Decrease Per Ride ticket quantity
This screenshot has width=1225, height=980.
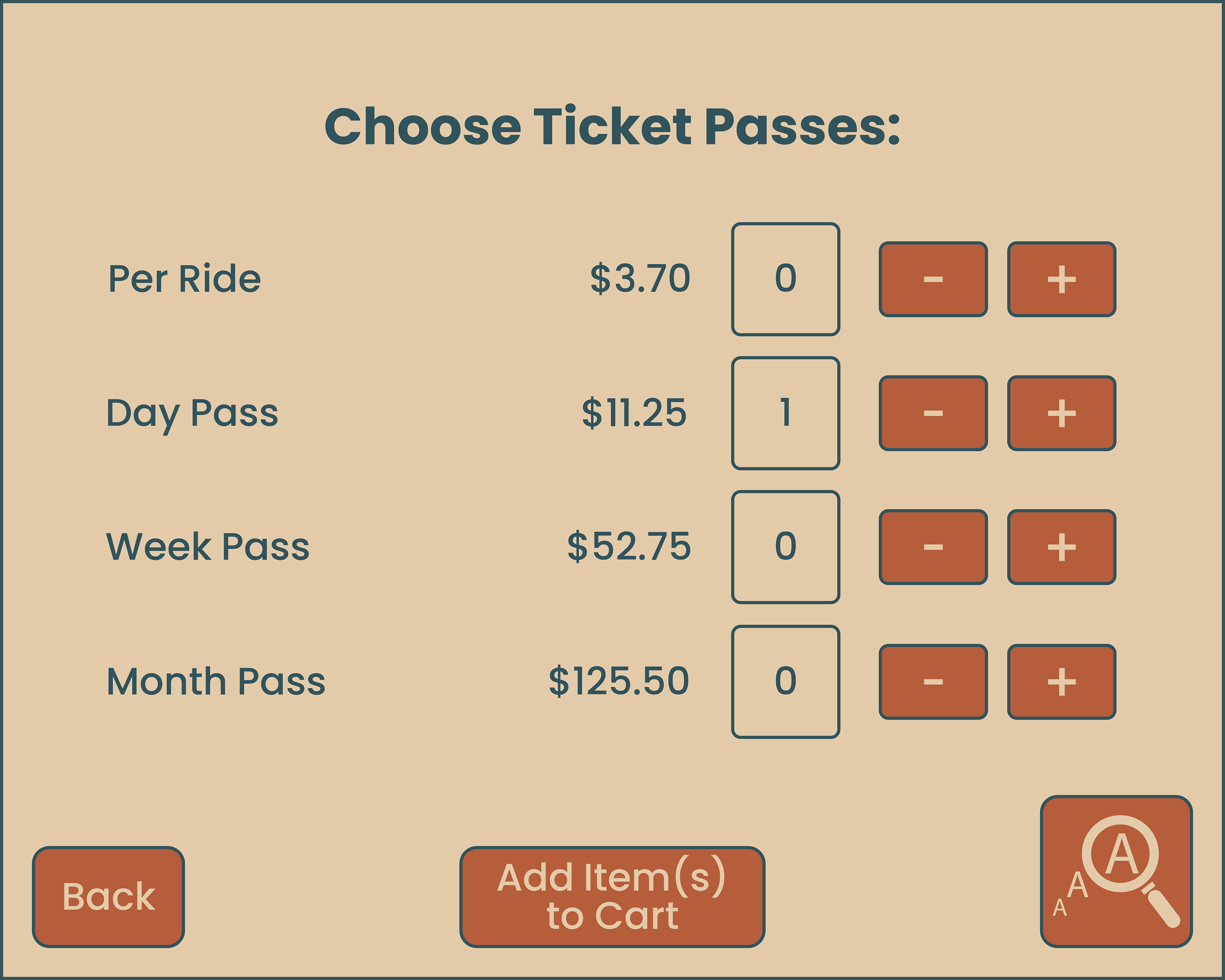pyautogui.click(x=933, y=279)
